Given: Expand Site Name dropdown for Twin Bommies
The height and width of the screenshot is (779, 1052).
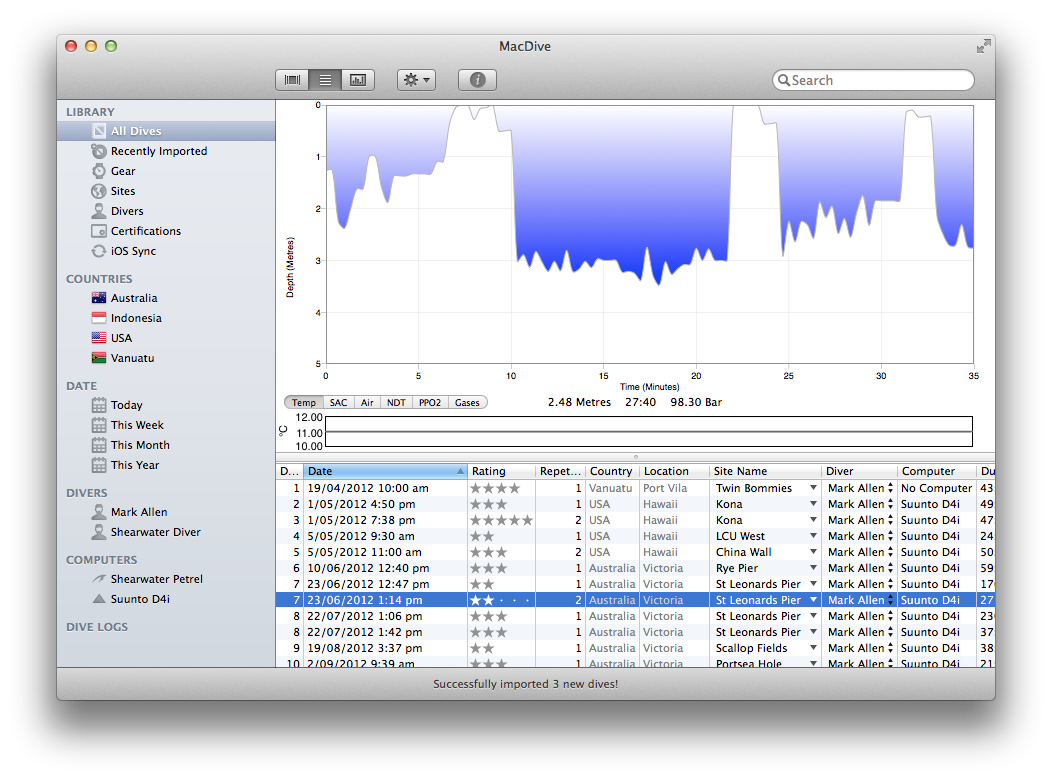Looking at the screenshot, I should pos(813,488).
